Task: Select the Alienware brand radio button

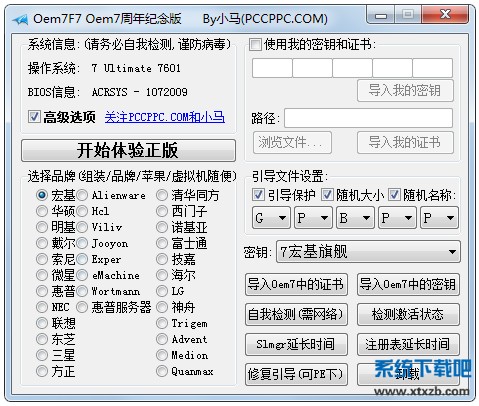Action: coord(82,195)
